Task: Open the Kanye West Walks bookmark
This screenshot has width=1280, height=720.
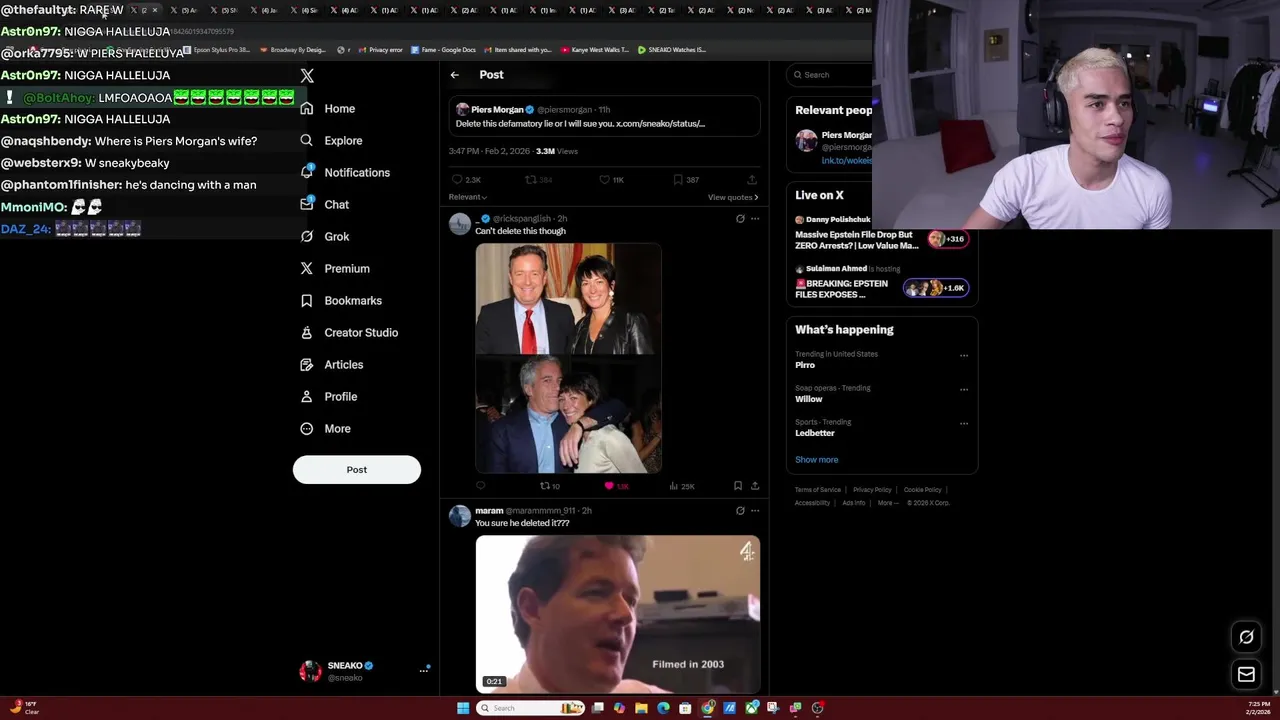Action: tap(595, 49)
